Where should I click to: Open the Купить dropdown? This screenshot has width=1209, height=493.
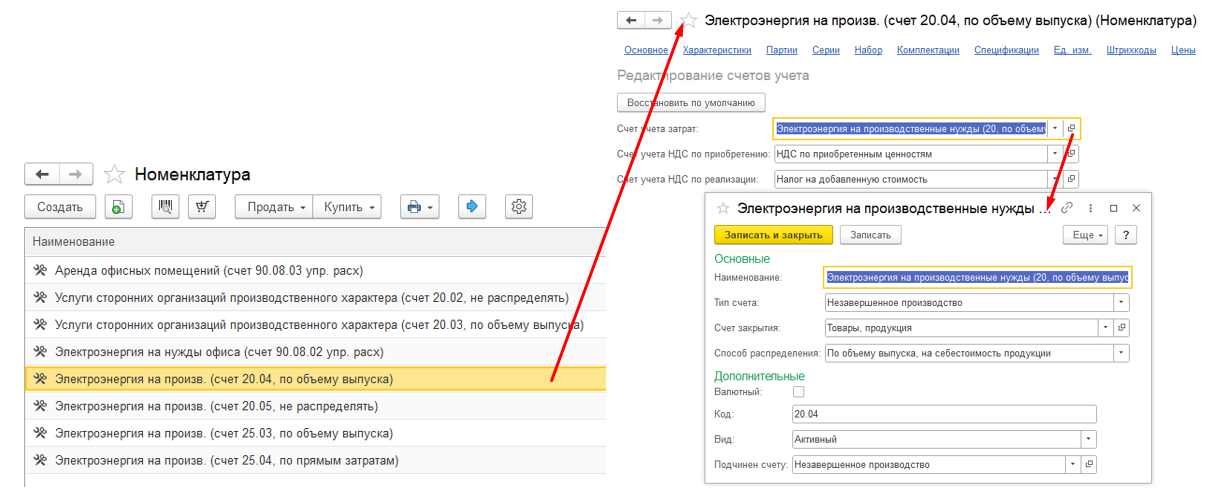[x=347, y=207]
